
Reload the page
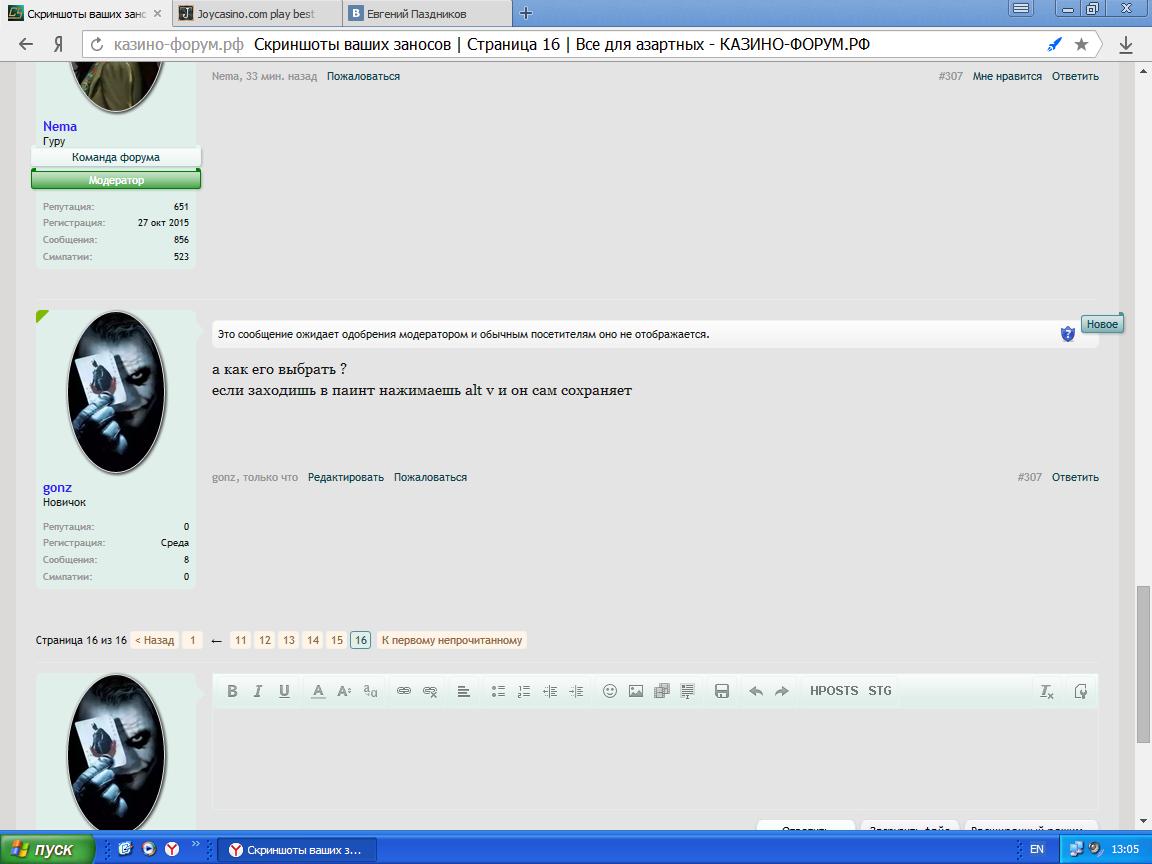pos(97,44)
